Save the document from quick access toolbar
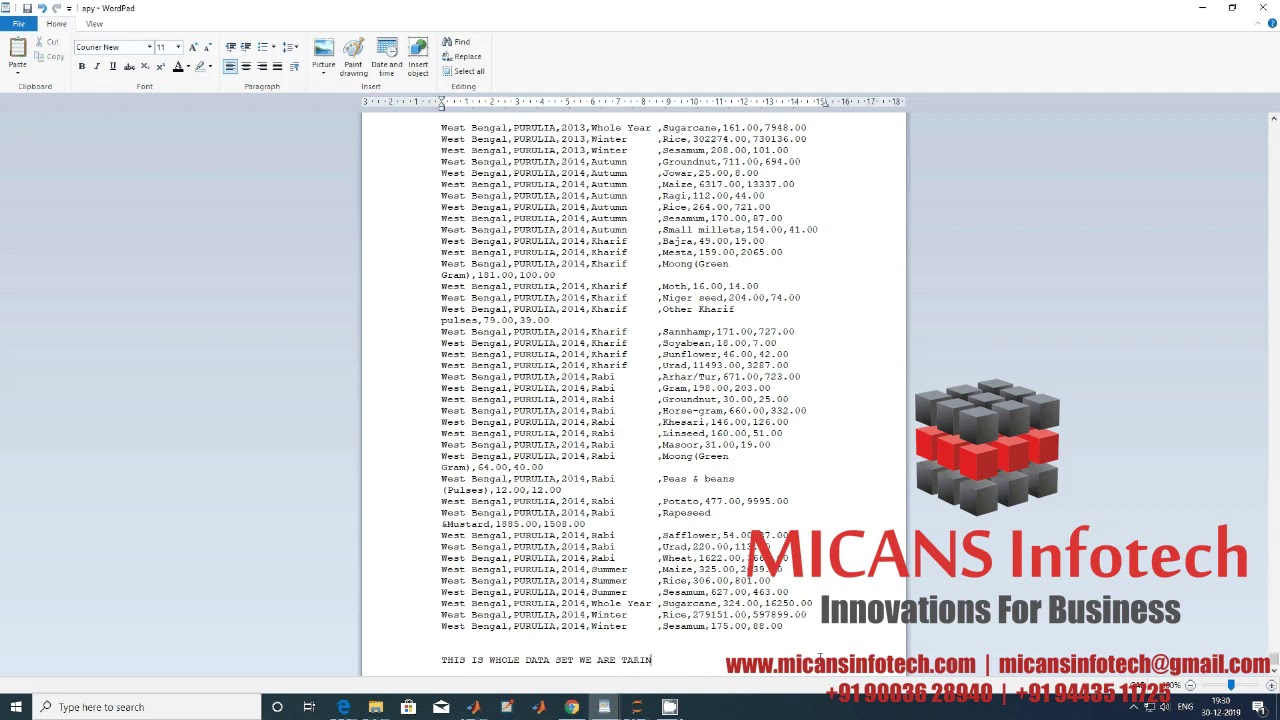This screenshot has width=1280, height=720. tap(27, 8)
